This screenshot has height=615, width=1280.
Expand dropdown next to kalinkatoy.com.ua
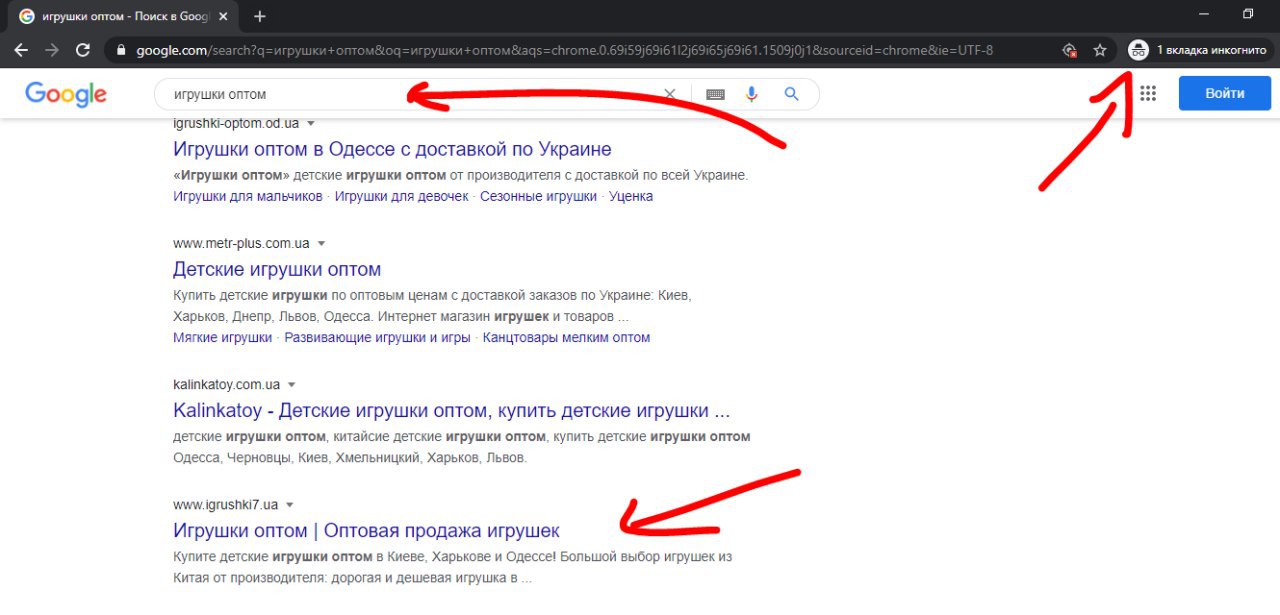coord(292,384)
